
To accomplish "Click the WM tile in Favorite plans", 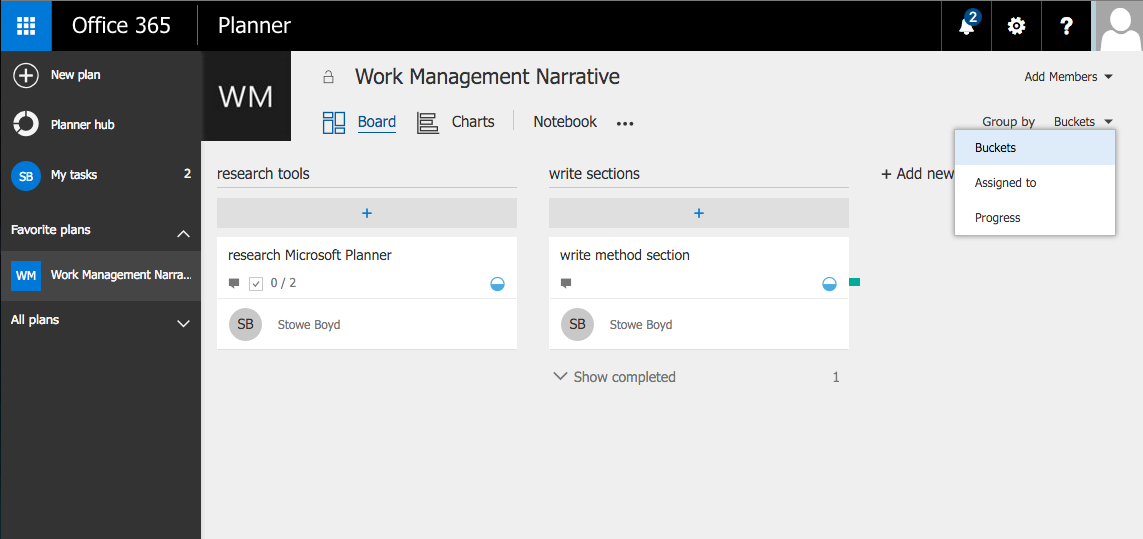I will (x=26, y=276).
